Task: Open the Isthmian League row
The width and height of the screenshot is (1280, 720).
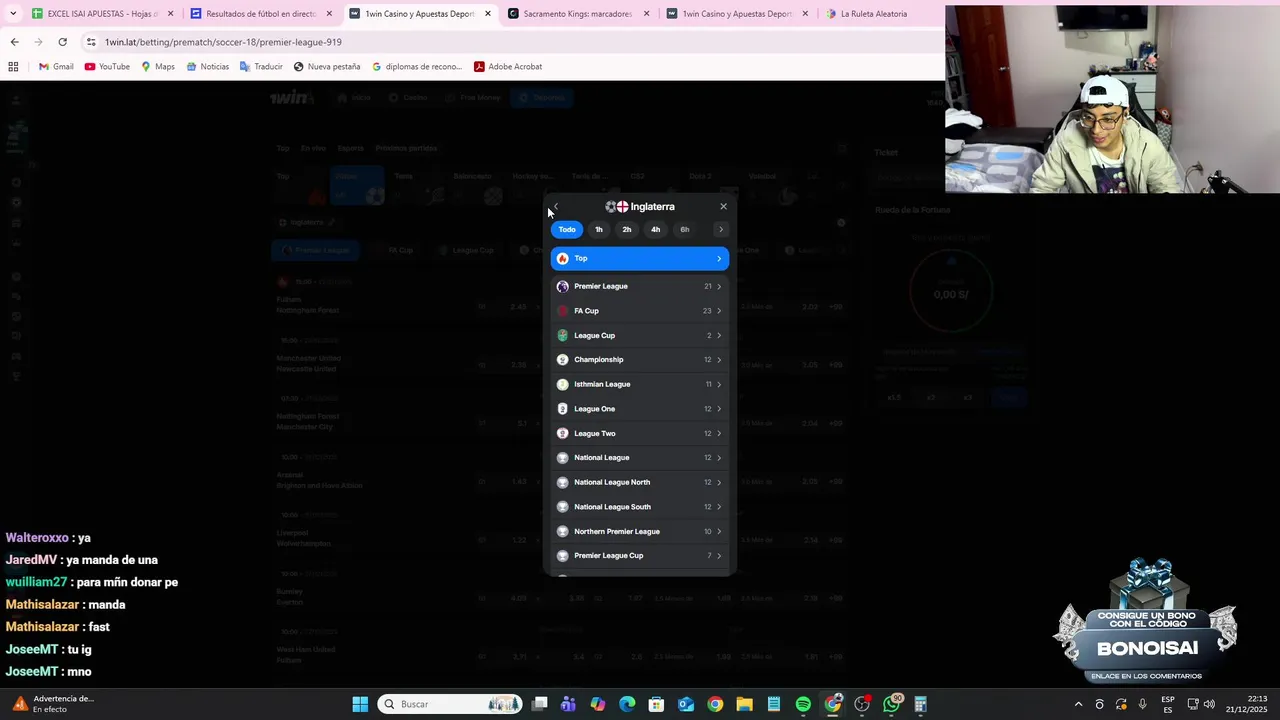Action: [640, 385]
